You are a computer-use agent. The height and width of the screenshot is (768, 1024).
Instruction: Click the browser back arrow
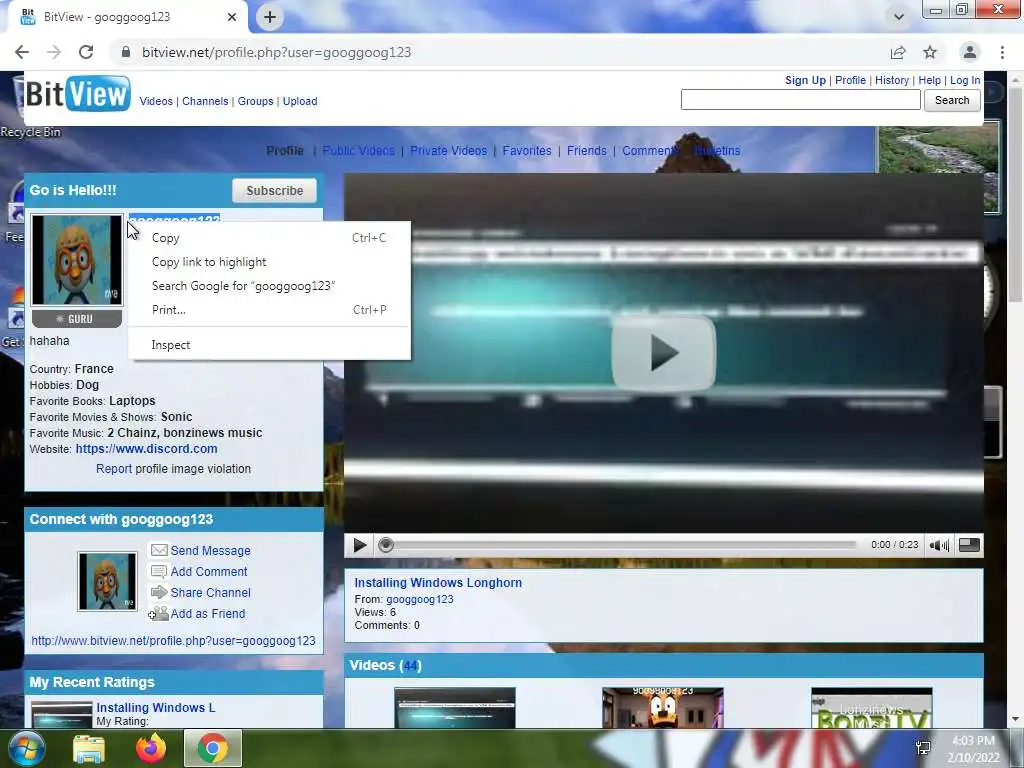click(22, 52)
